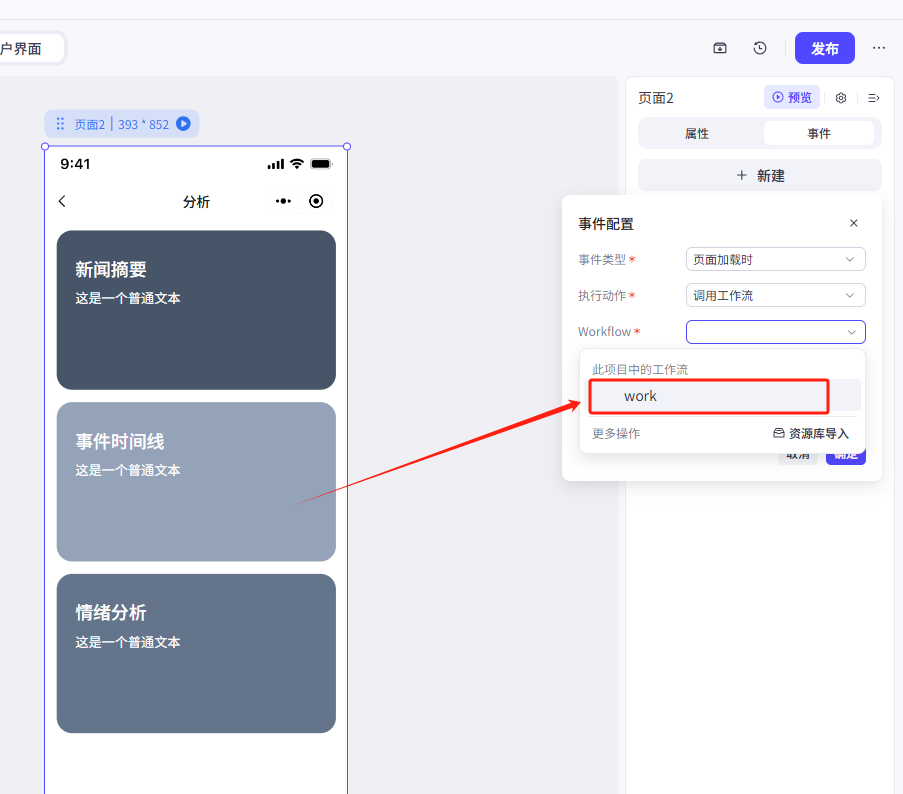
Task: Click the circular record icon in phone header
Action: click(316, 201)
